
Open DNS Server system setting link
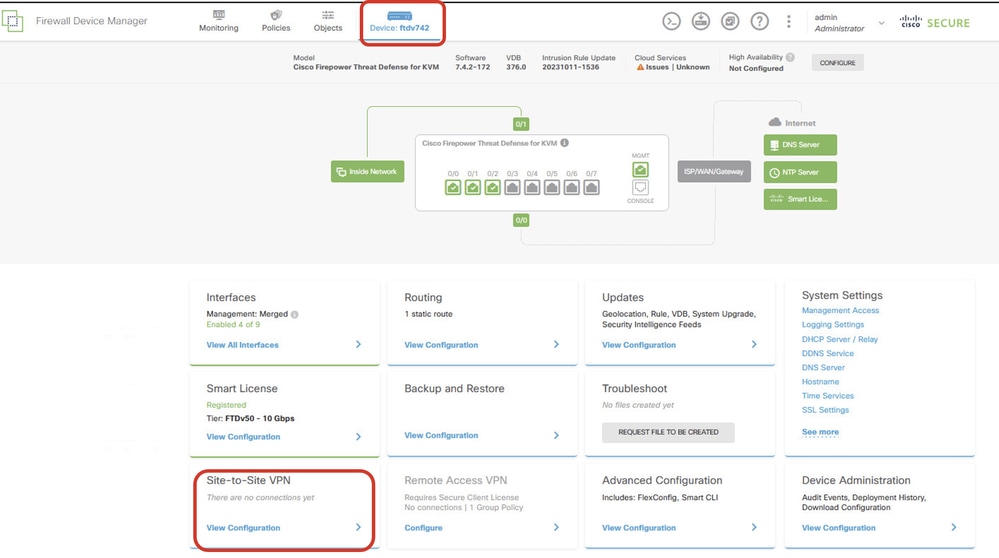click(x=823, y=367)
